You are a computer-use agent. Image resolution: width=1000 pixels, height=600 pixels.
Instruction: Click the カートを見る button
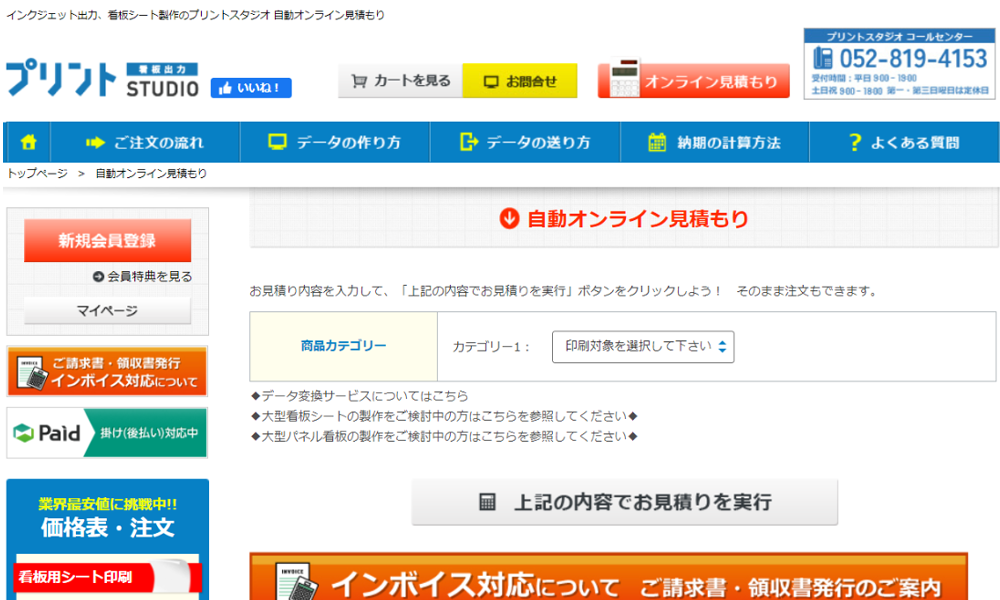coord(401,81)
